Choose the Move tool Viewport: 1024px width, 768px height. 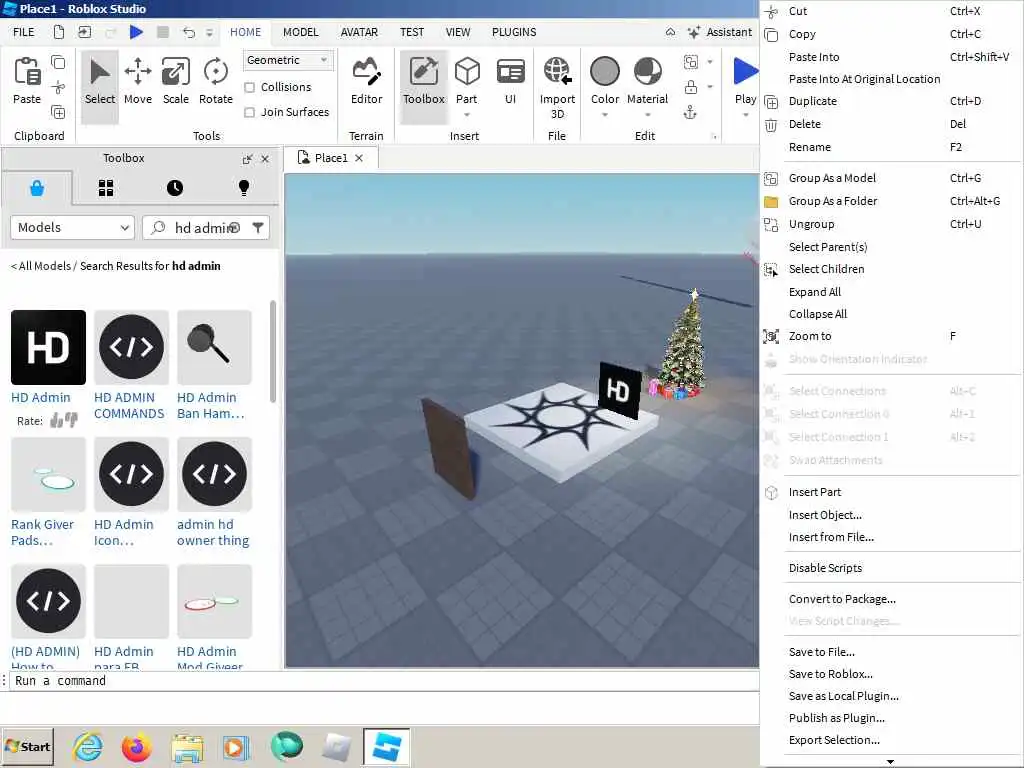point(138,82)
